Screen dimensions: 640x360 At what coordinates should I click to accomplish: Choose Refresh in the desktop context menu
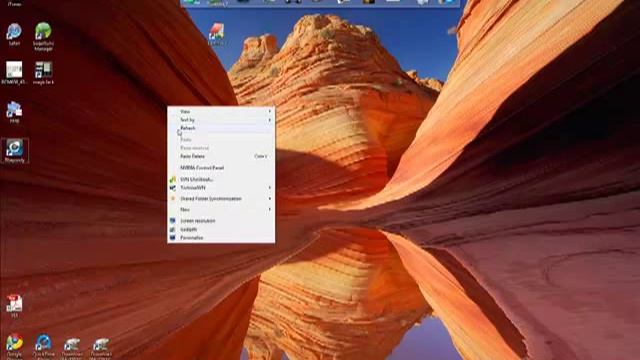tap(221, 128)
